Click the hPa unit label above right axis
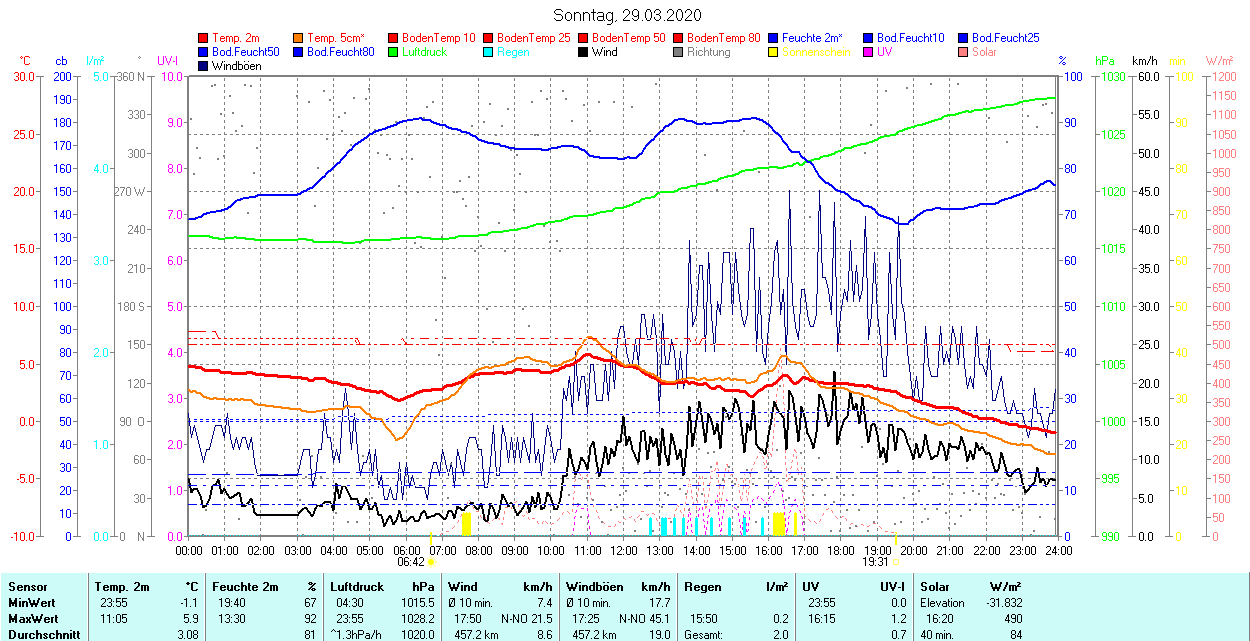Screen dimensions: 1250x641 tap(1106, 60)
